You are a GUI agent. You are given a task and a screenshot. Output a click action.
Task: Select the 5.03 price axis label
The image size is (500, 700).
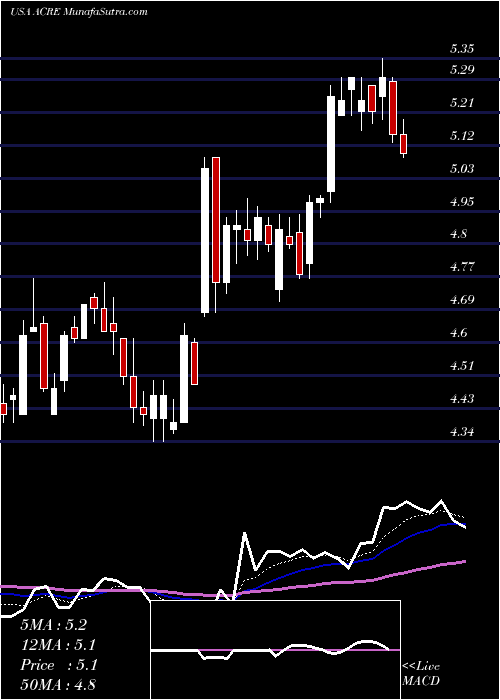point(462,169)
